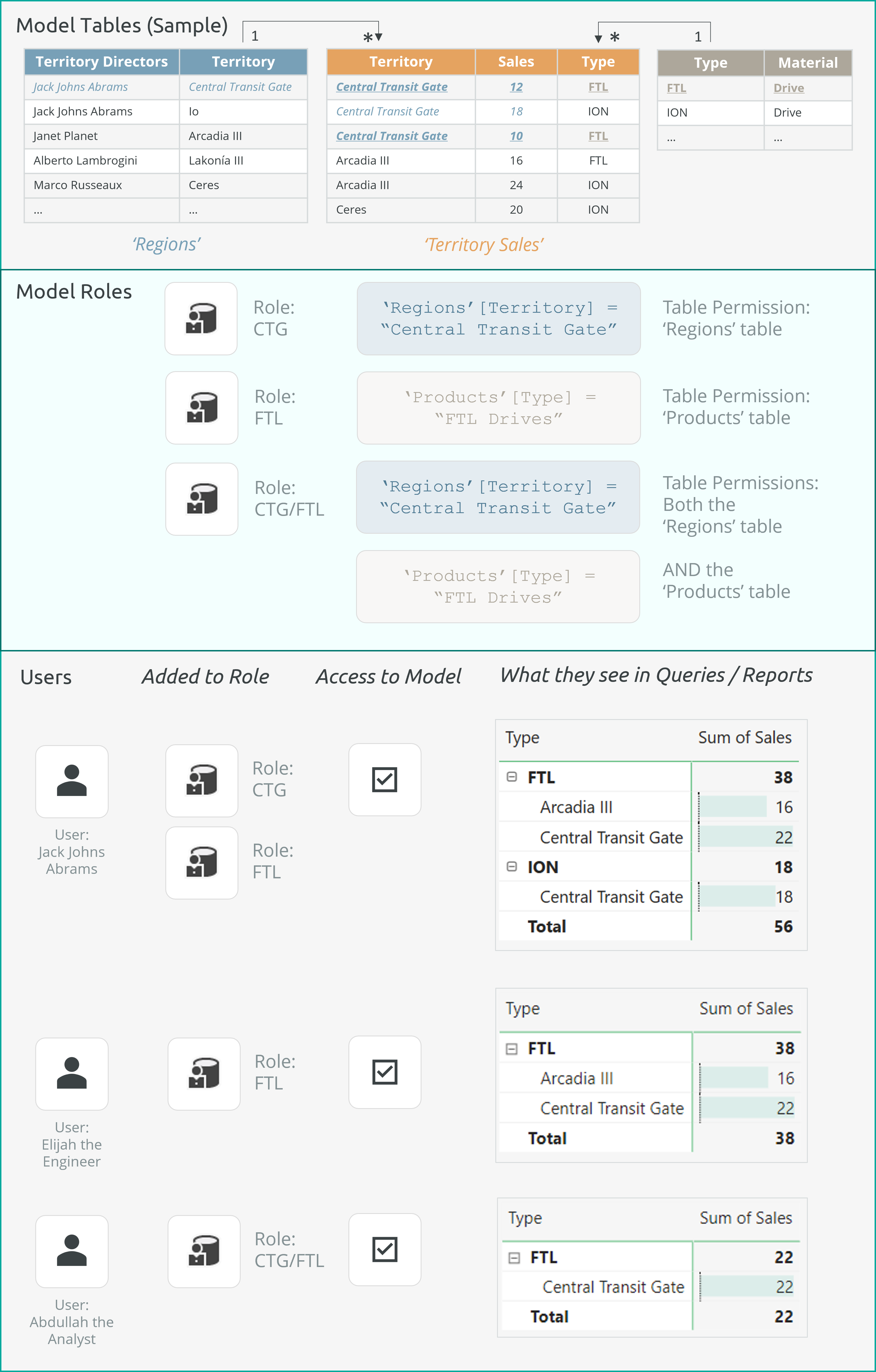This screenshot has width=876, height=1372.
Task: Select the Type header in the Products table
Action: (710, 63)
